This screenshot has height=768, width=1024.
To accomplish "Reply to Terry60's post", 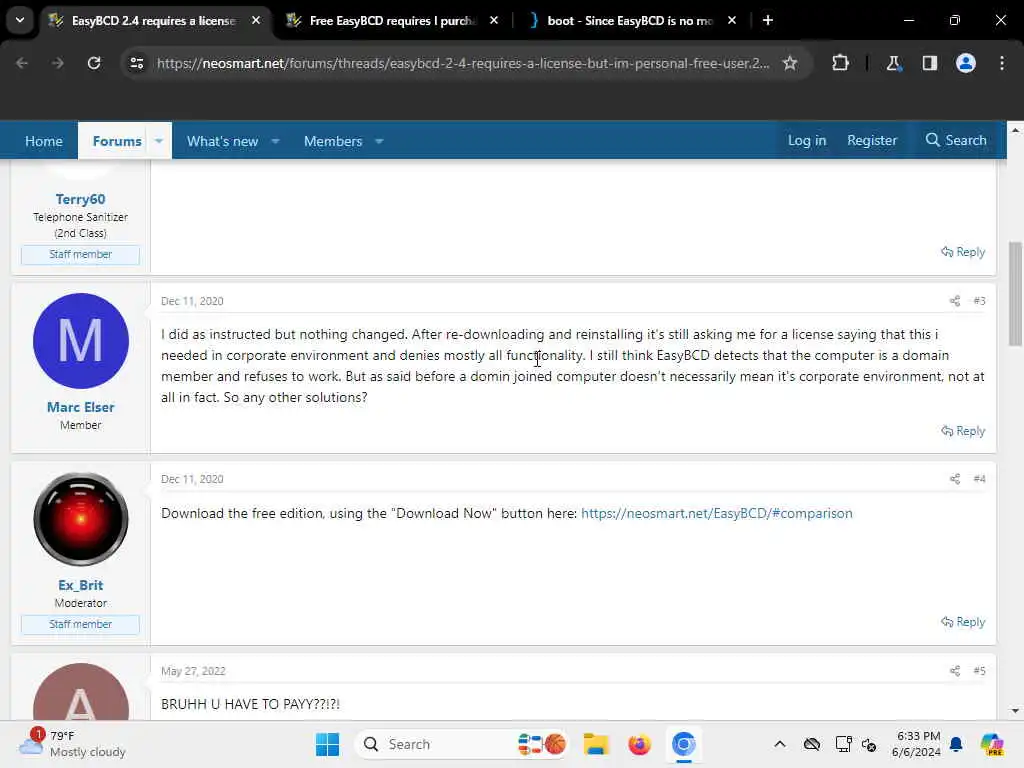I will 963,252.
